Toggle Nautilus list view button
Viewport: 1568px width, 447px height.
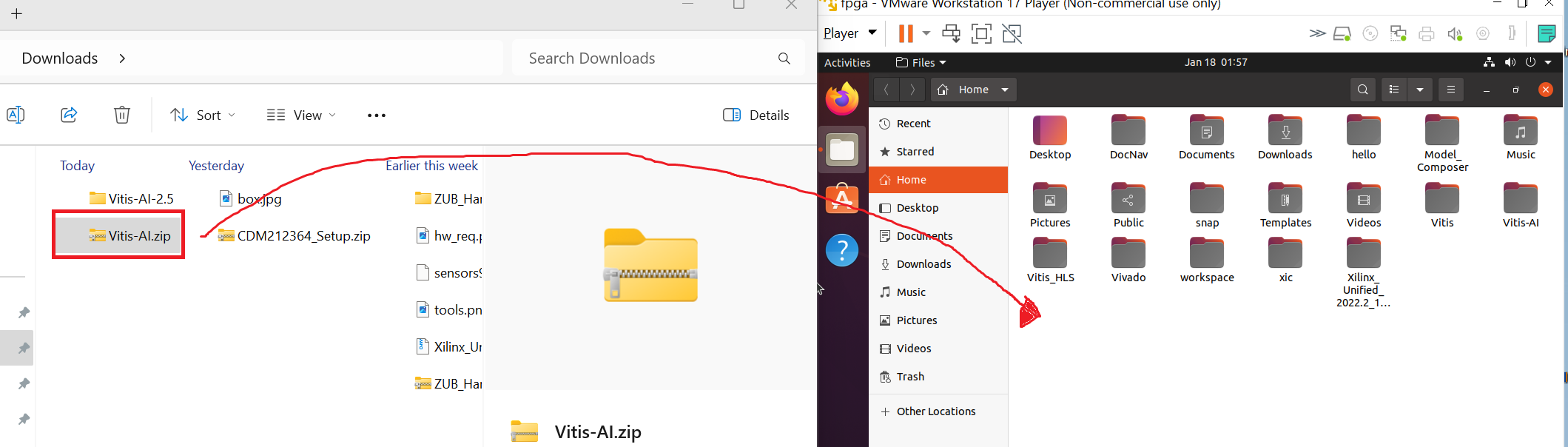coord(1394,90)
